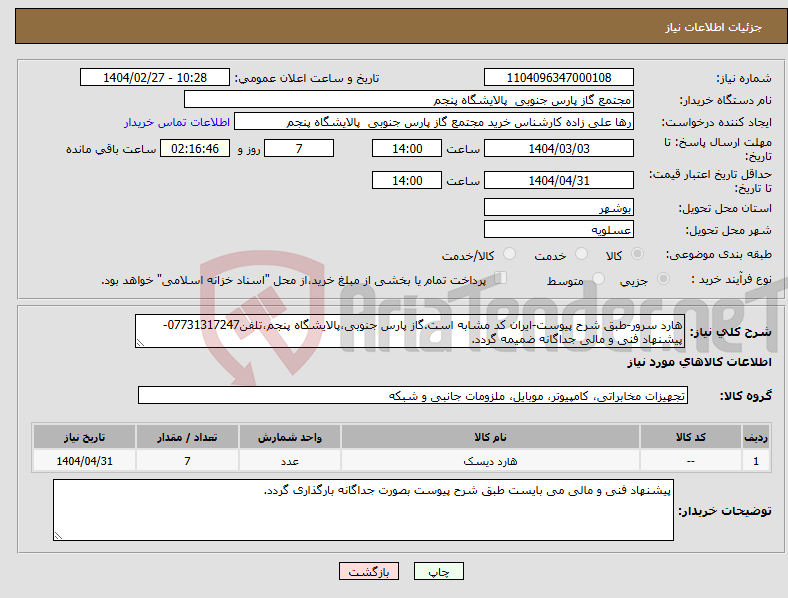Click the quantity cell showing 7 in table
Image resolution: width=788 pixels, height=598 pixels.
tap(187, 461)
